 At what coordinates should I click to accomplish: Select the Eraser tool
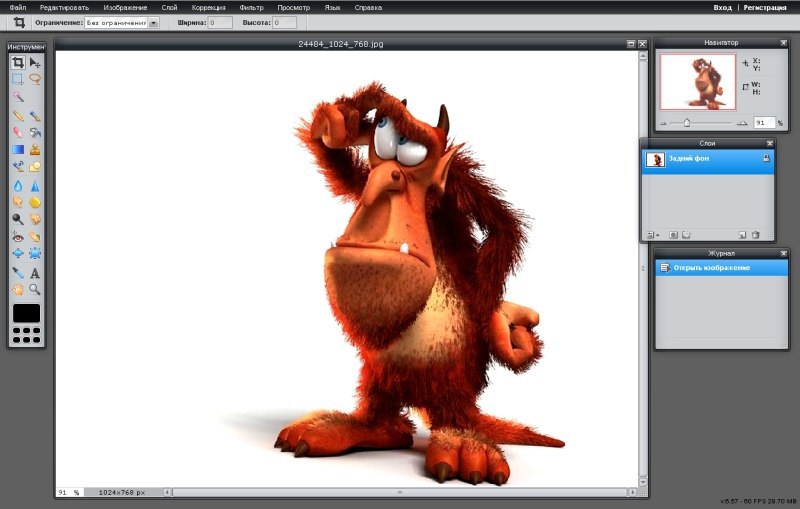(18, 133)
